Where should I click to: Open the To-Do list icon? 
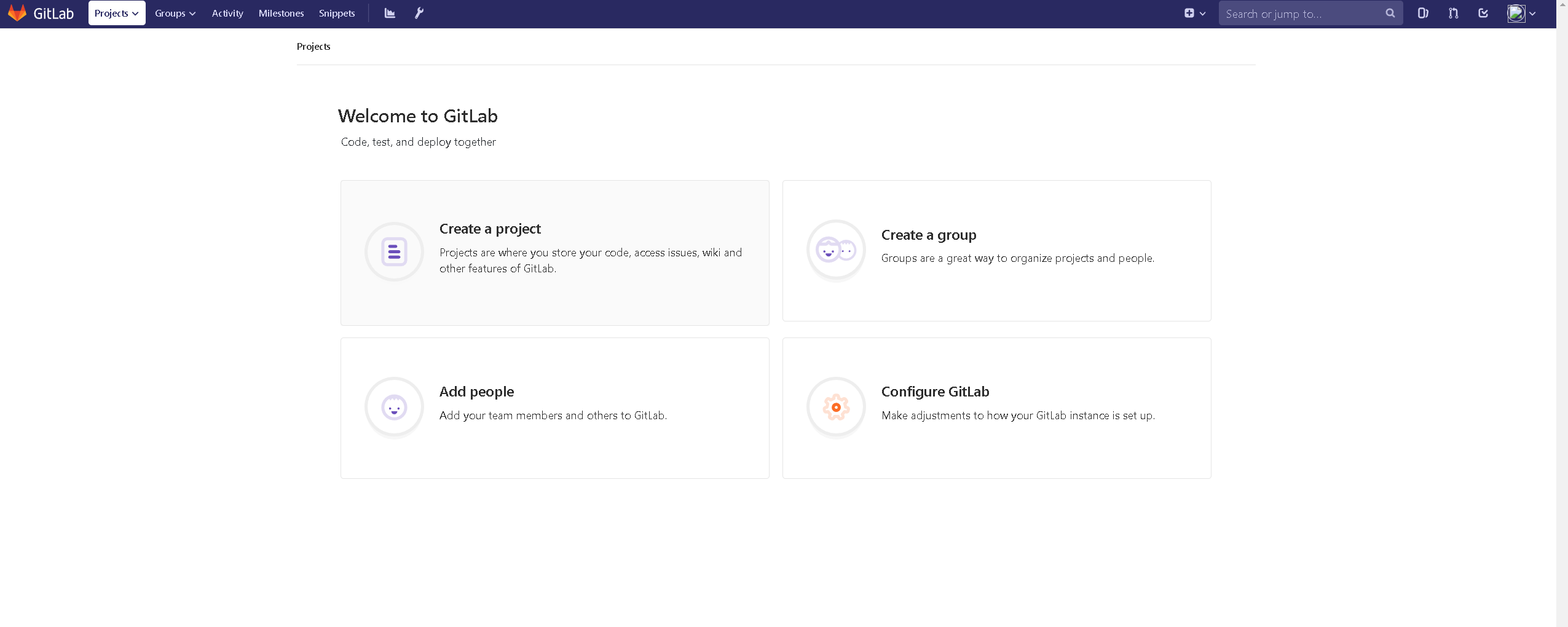(x=1483, y=13)
